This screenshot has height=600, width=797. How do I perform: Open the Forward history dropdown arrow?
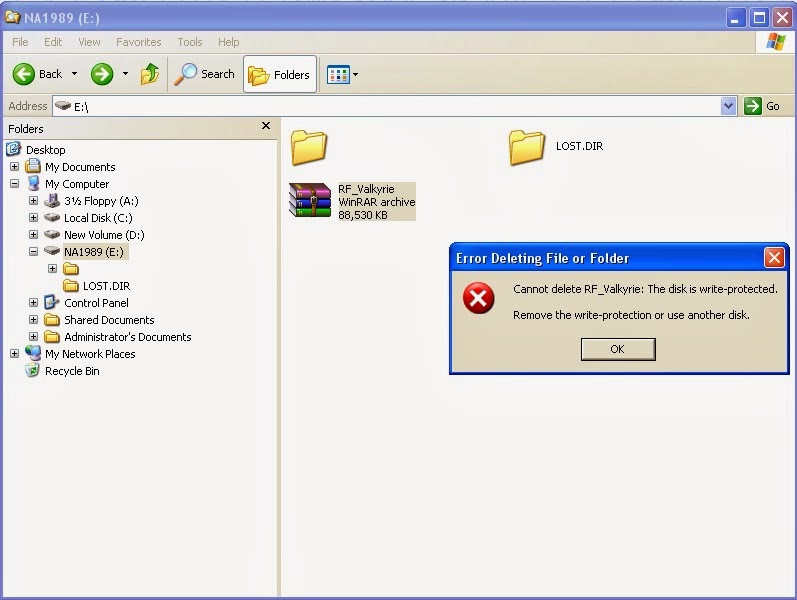point(125,74)
